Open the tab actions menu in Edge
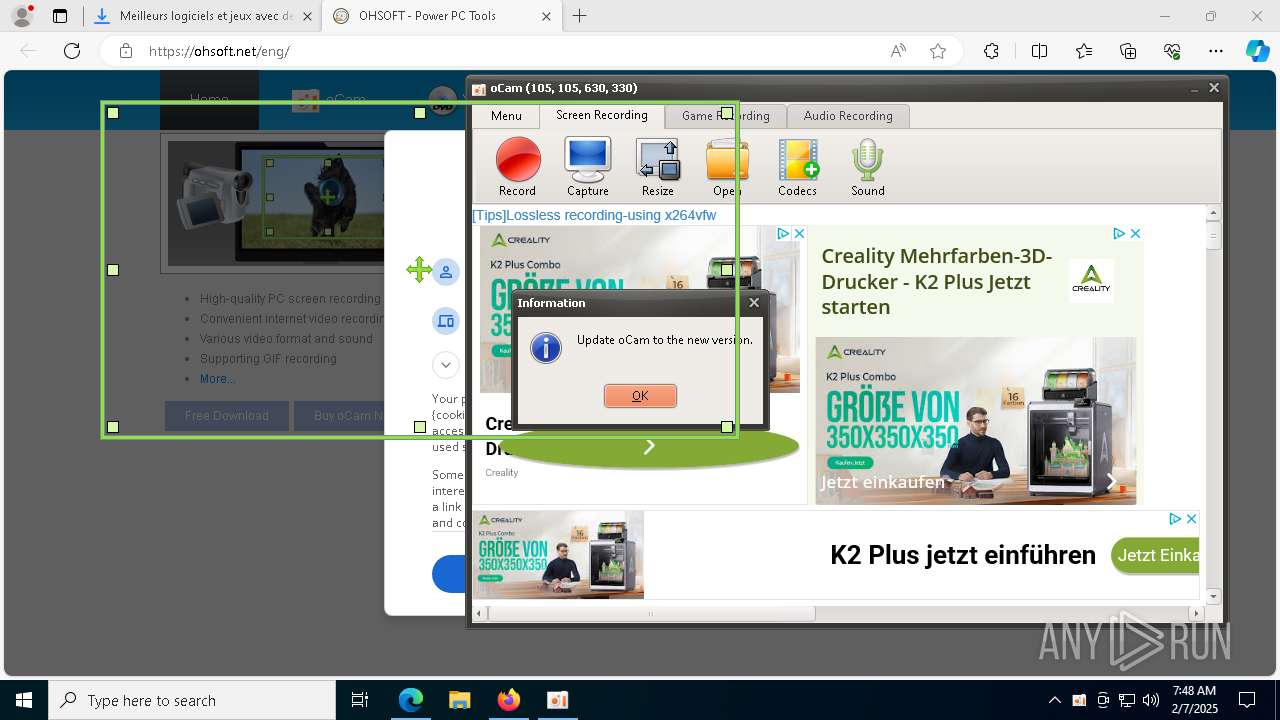 pos(60,16)
